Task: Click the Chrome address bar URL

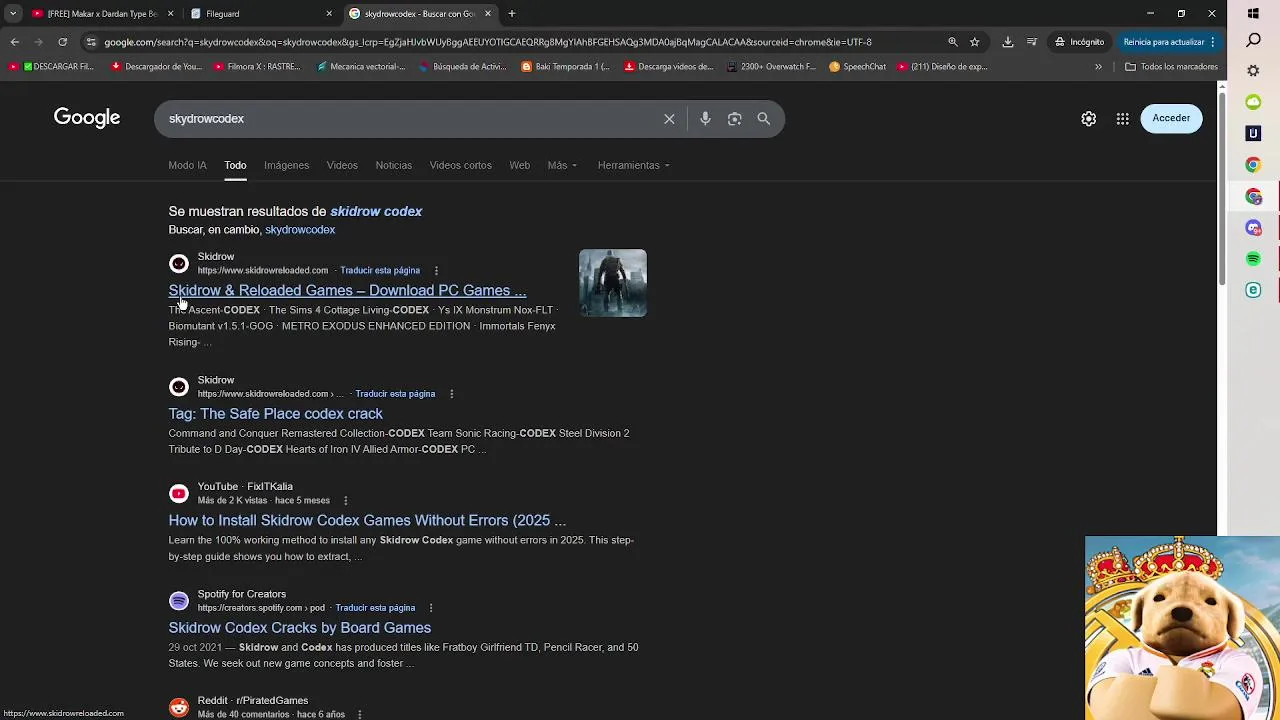Action: click(488, 42)
